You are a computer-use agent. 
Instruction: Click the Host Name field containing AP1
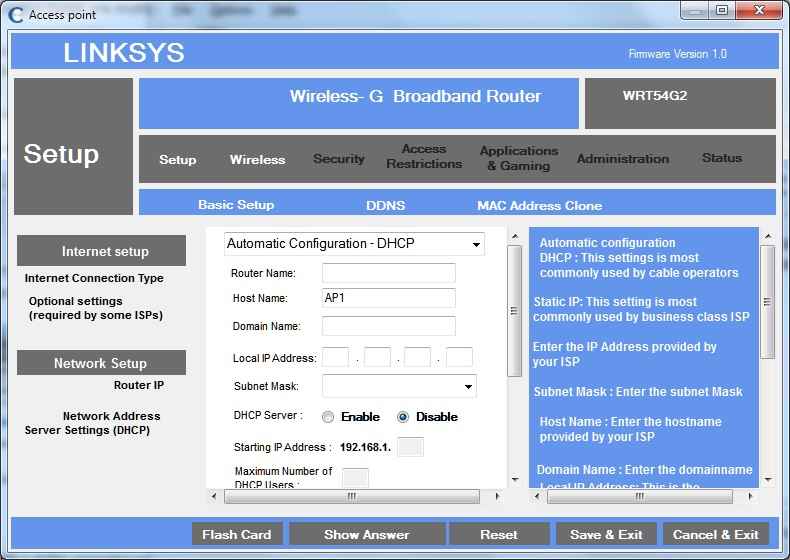point(388,298)
